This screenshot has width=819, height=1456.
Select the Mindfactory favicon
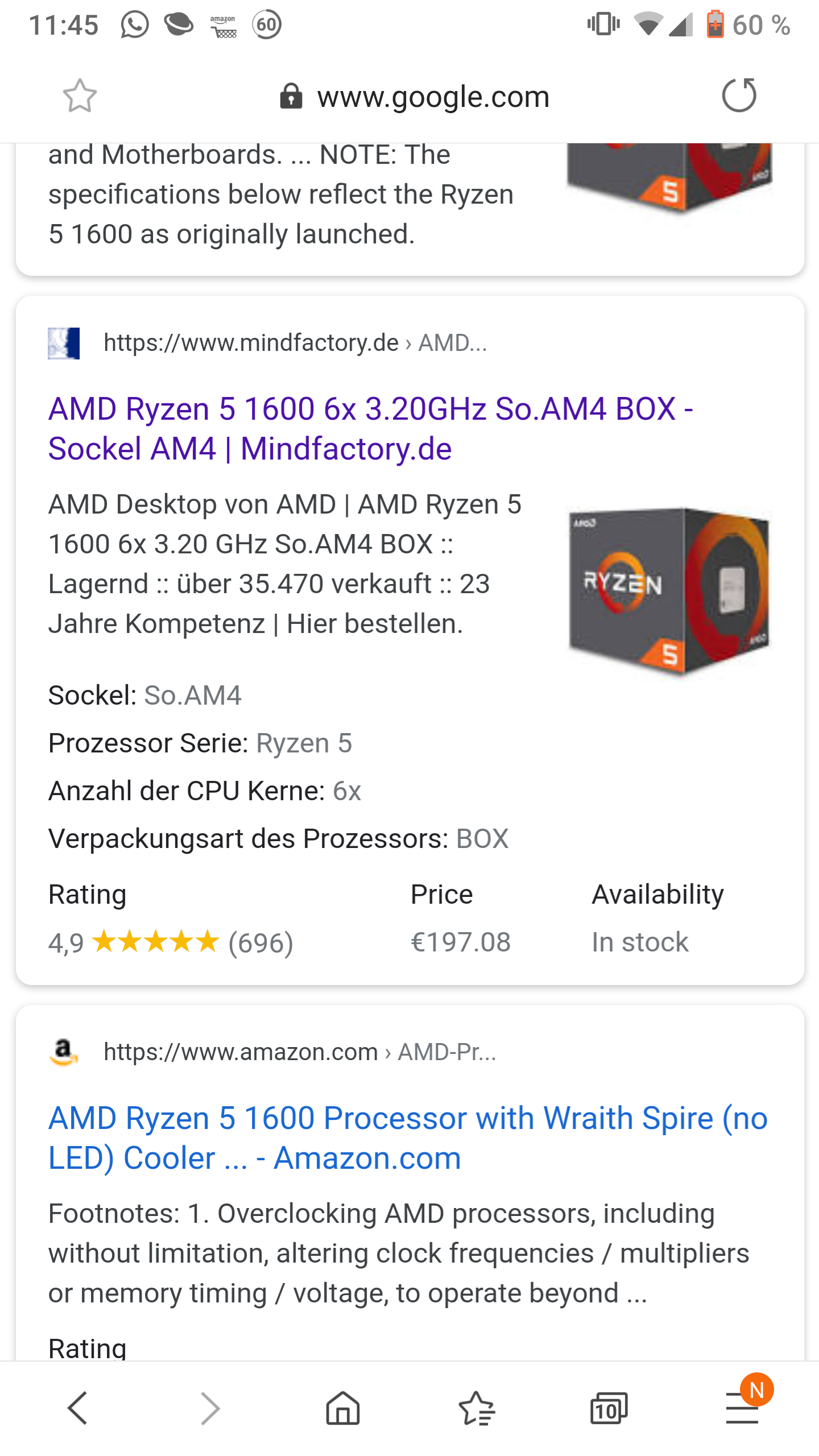click(64, 342)
